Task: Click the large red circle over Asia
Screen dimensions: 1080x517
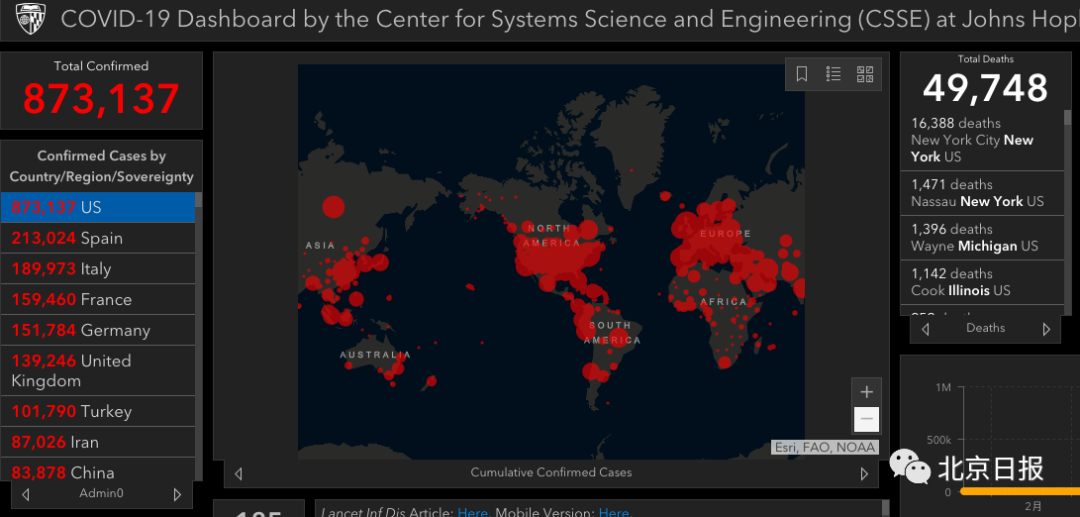Action: (333, 207)
